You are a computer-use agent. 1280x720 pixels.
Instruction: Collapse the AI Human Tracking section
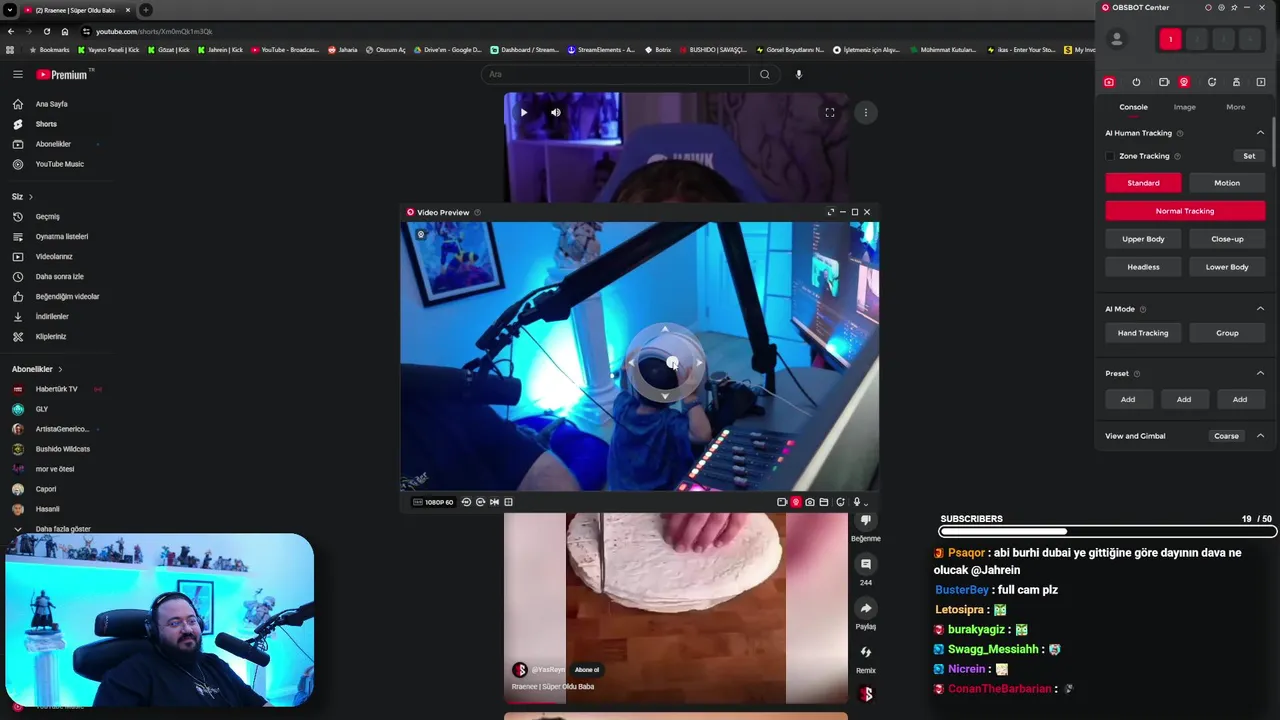coord(1260,133)
